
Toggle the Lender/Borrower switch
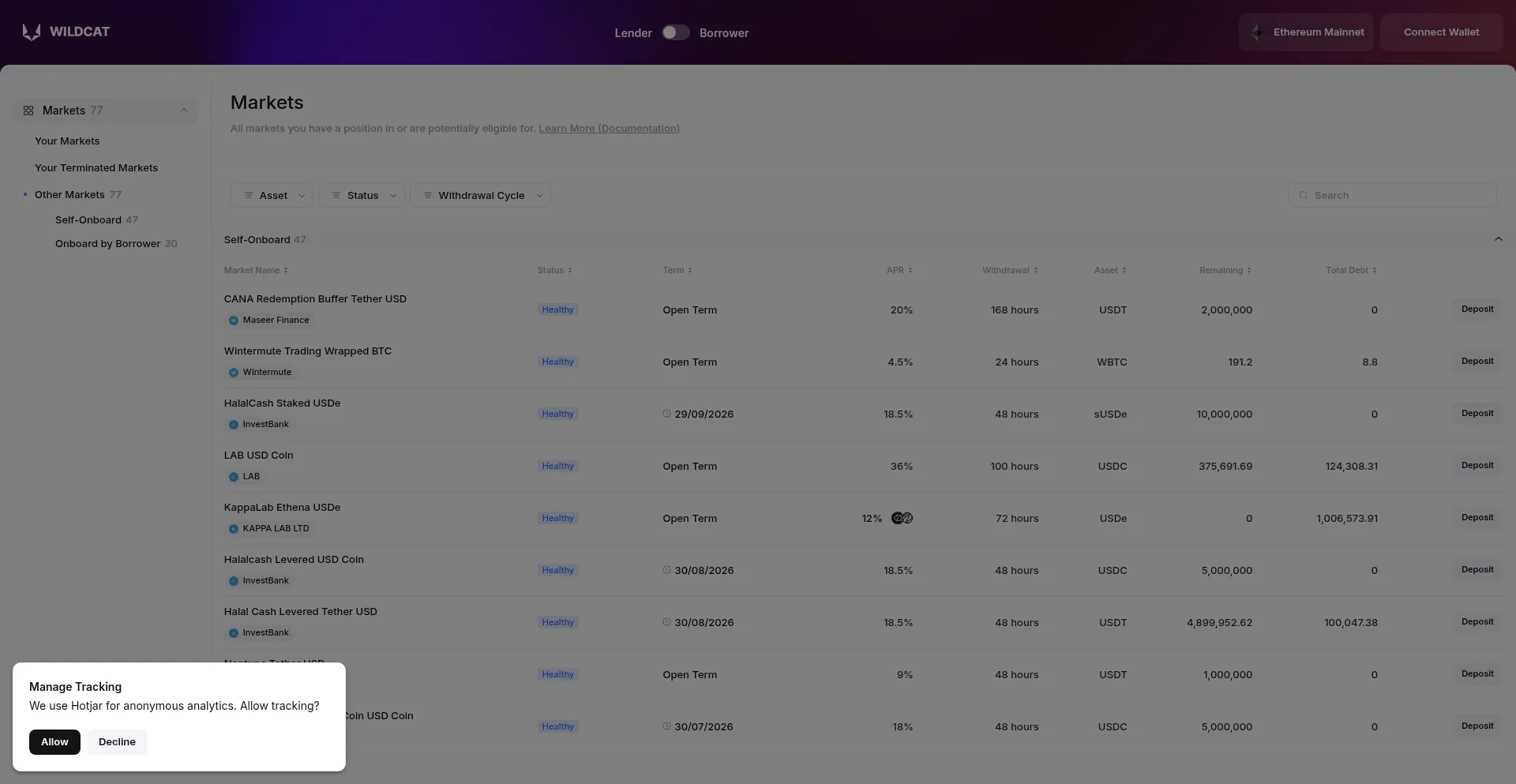pyautogui.click(x=676, y=32)
